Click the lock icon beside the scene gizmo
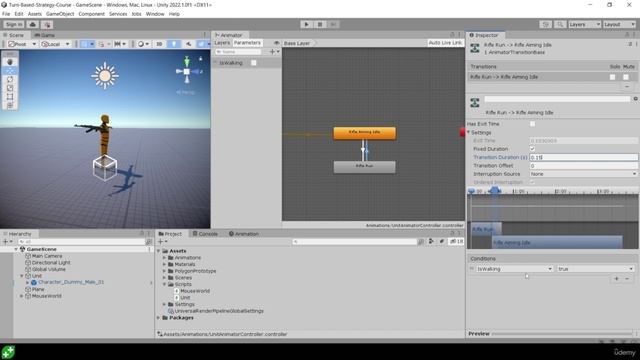Screen dimensions: 640x360 click(200, 59)
